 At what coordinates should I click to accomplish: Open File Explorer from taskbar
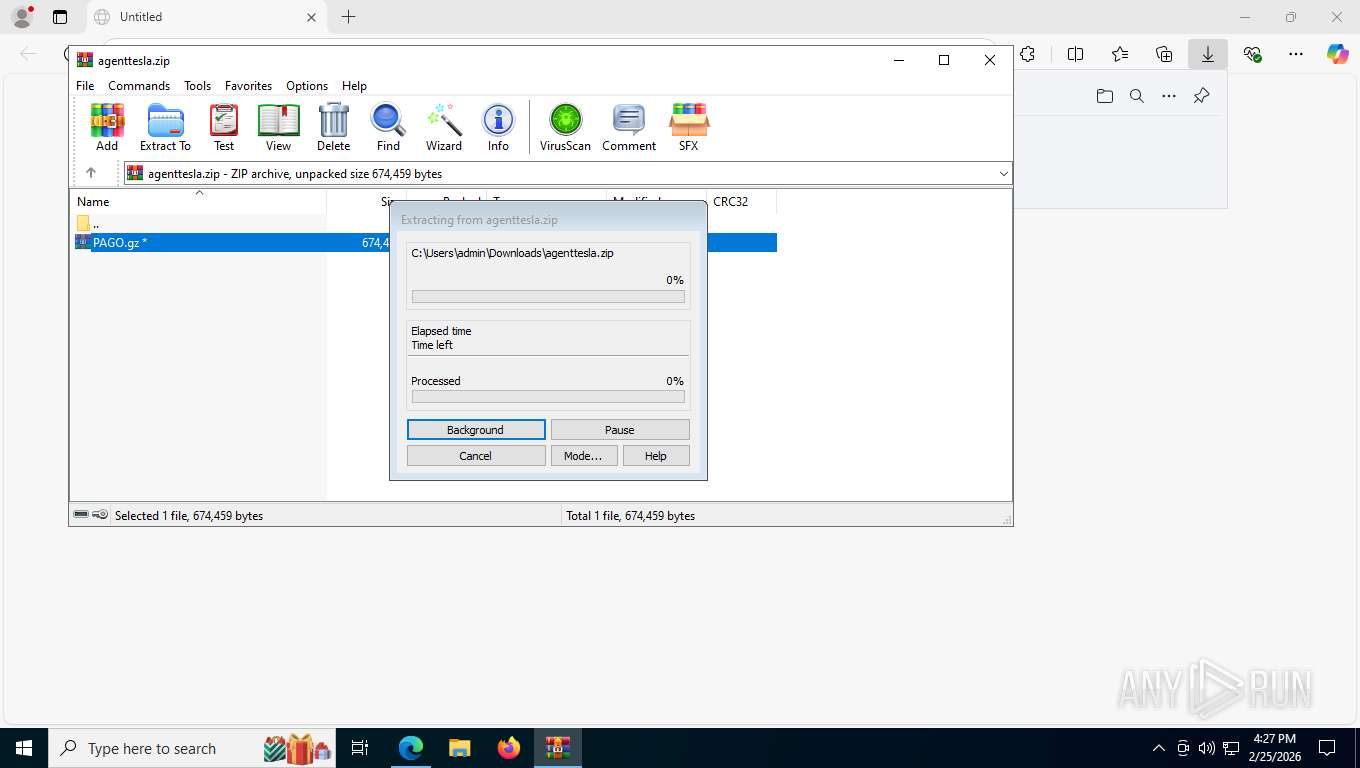pyautogui.click(x=460, y=748)
